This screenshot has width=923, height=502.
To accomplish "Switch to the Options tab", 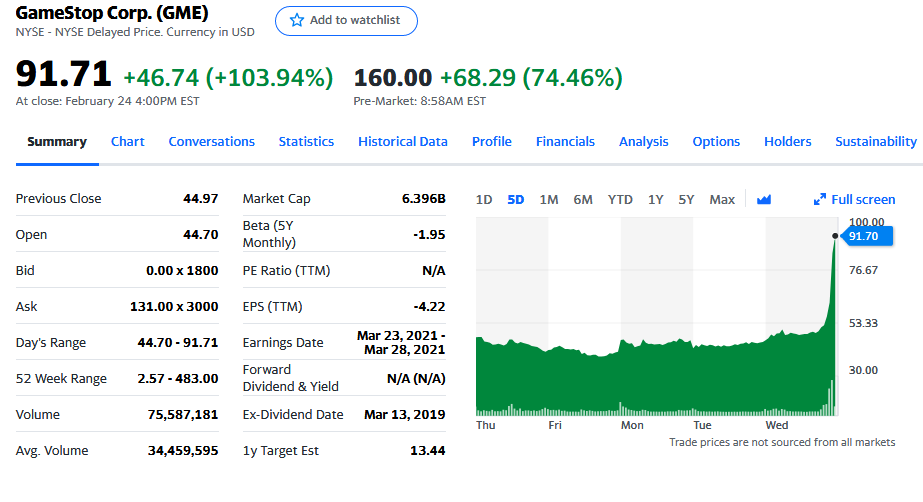I will 716,142.
